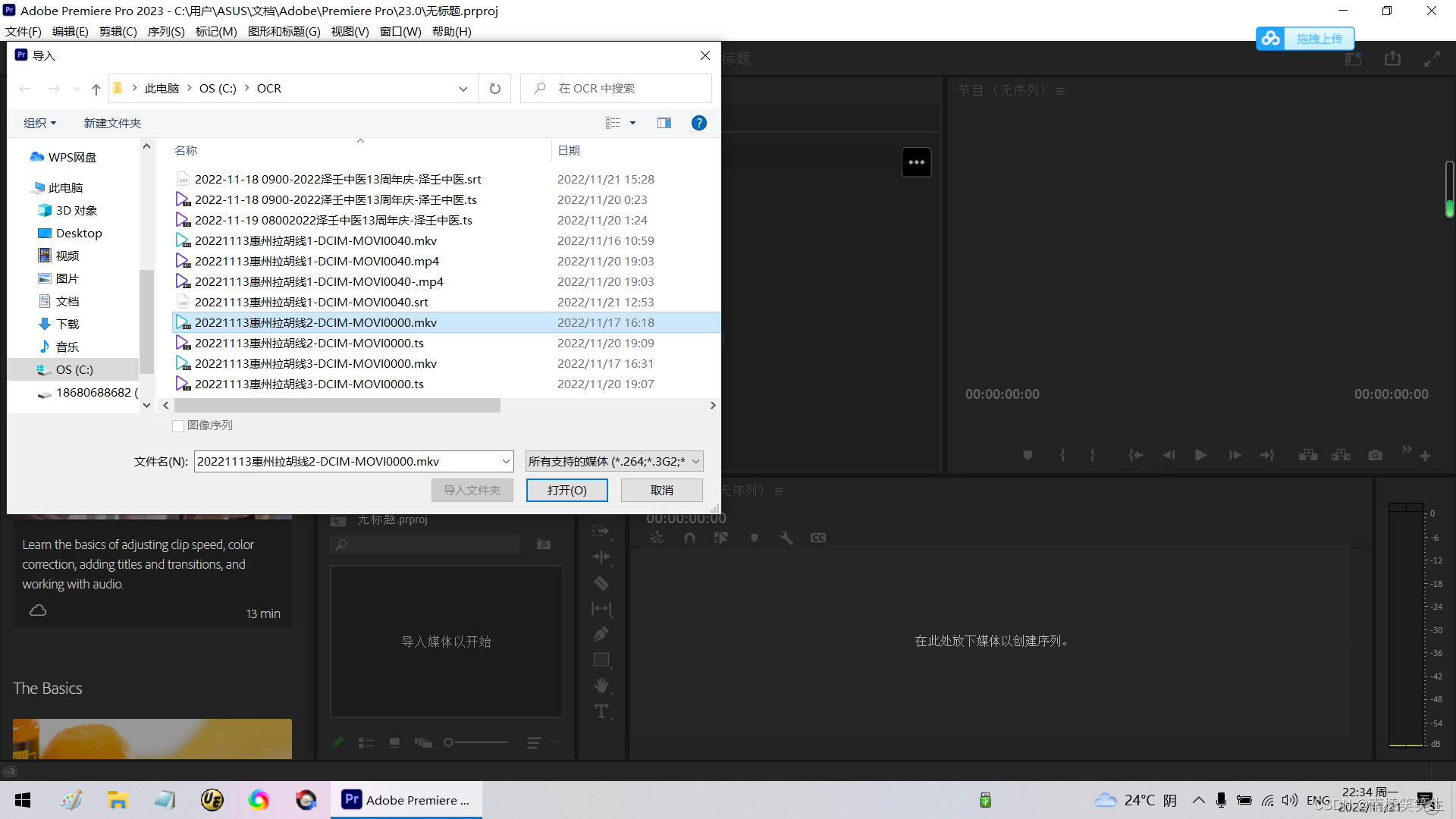Open recent locations dropdown arrow

pos(77,89)
